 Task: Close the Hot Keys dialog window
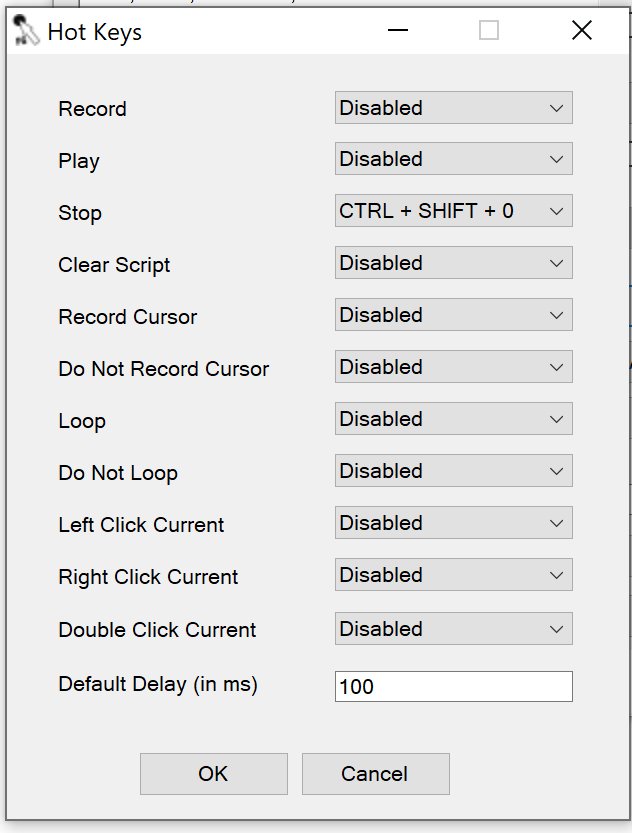pyautogui.click(x=582, y=31)
